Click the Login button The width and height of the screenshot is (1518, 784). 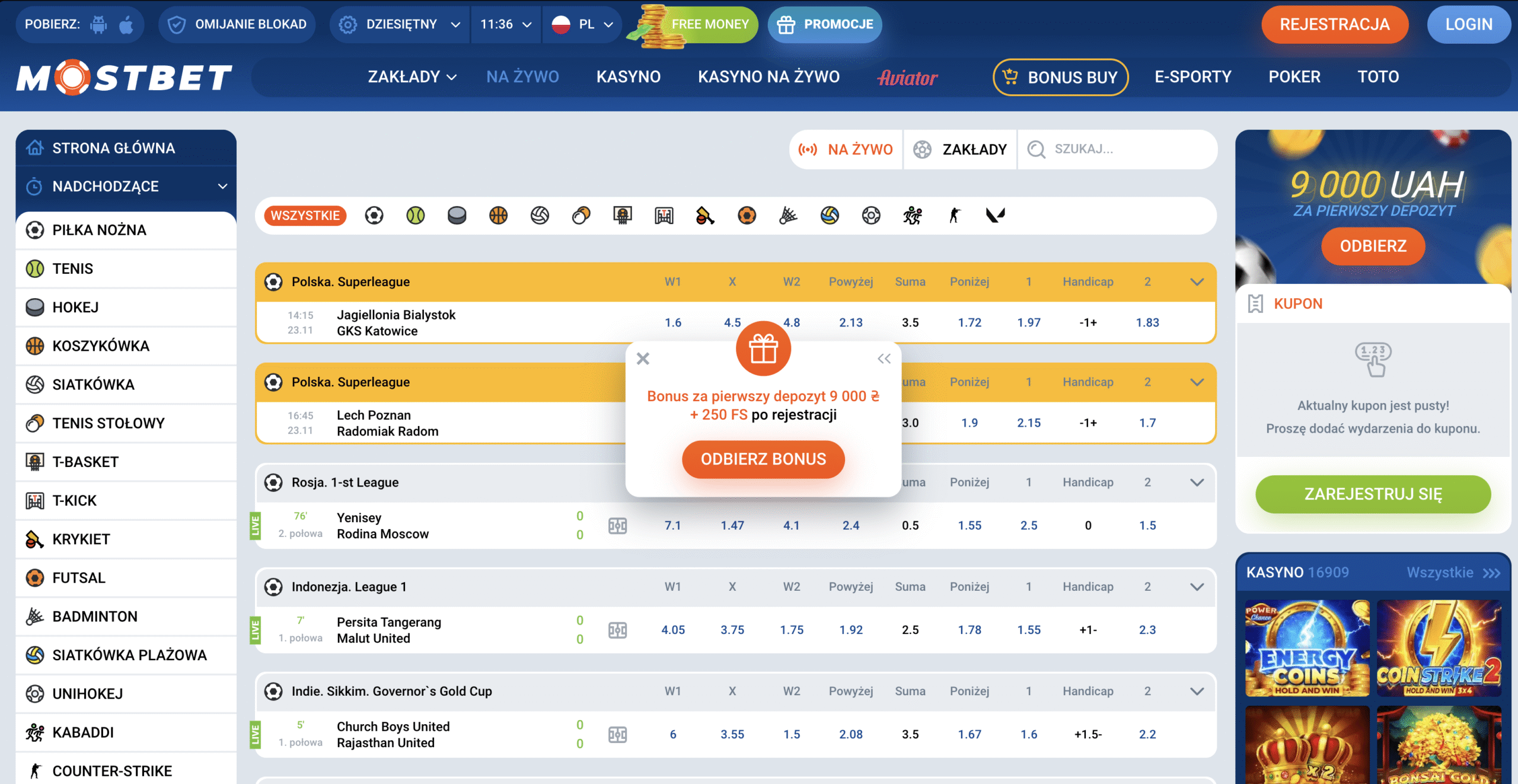[1469, 24]
